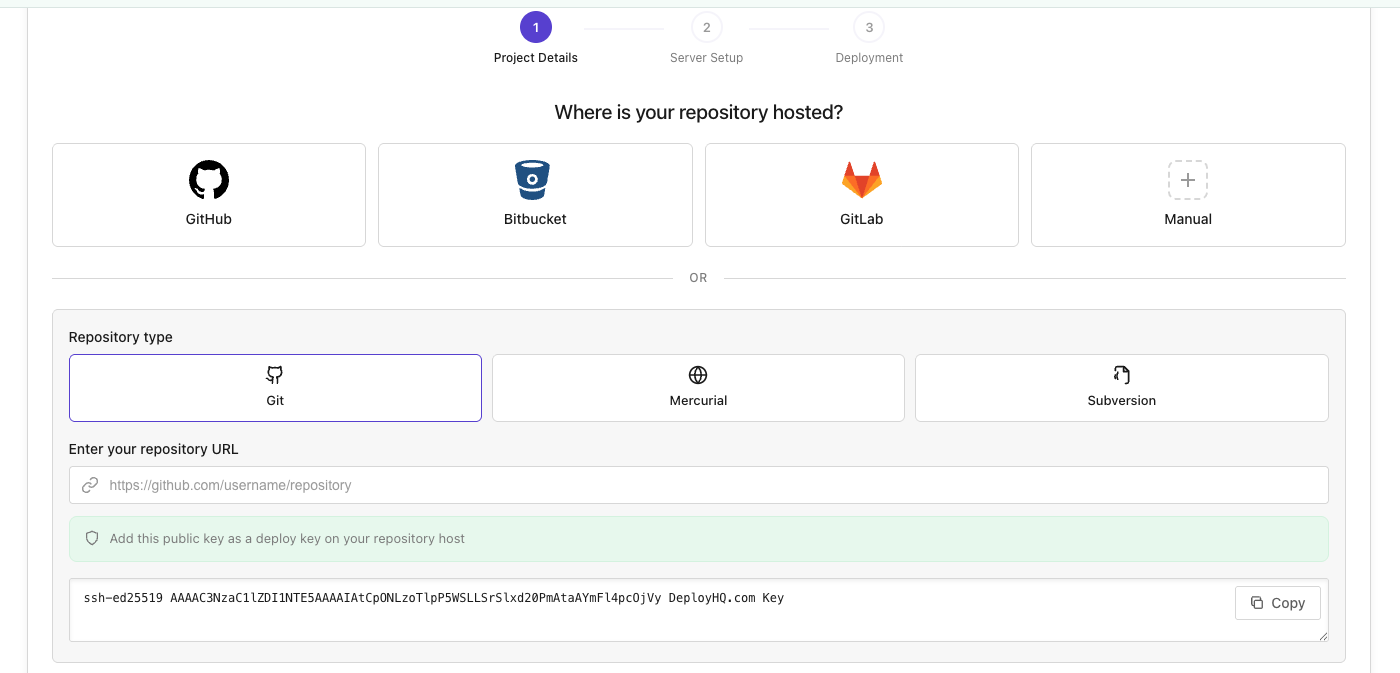The height and width of the screenshot is (673, 1400).
Task: Click the Git branch icon
Action: point(274,374)
